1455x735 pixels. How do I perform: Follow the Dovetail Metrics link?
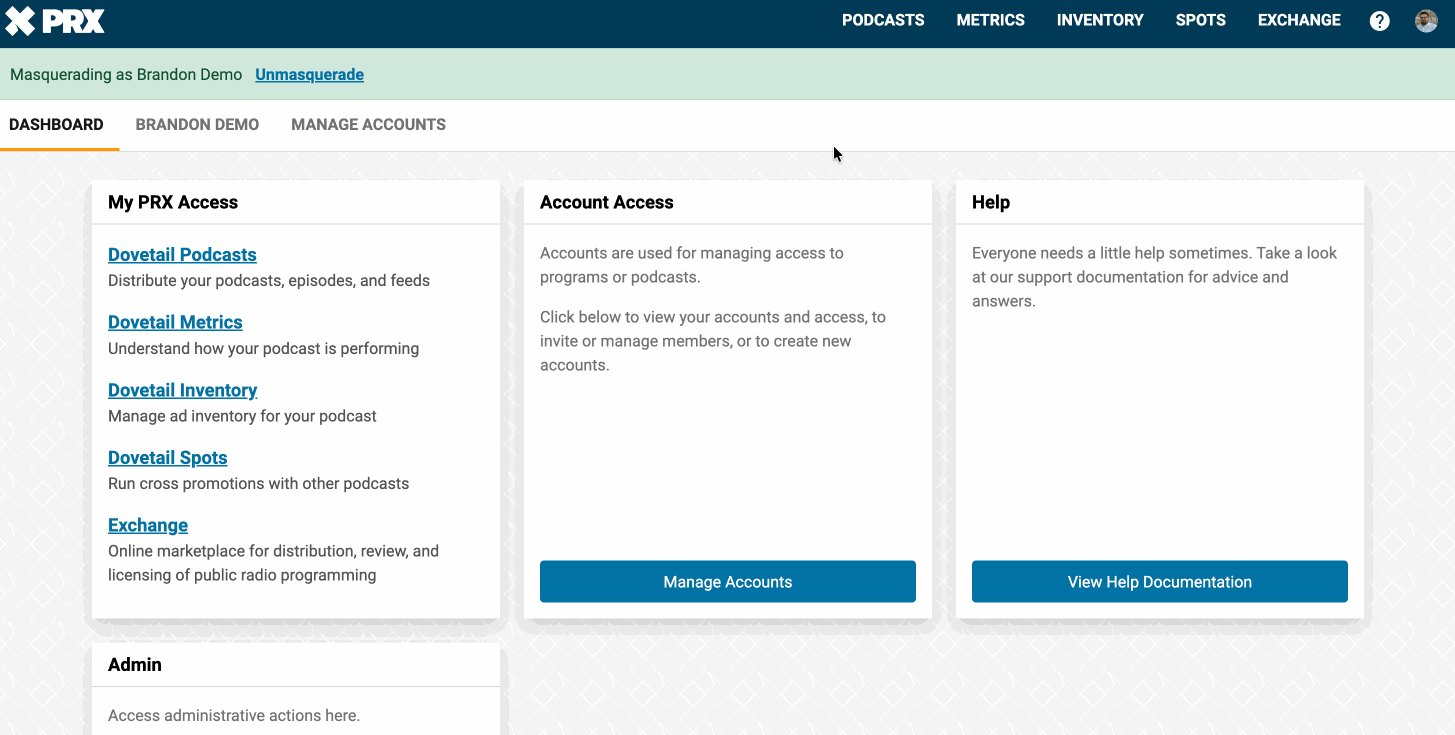click(175, 322)
